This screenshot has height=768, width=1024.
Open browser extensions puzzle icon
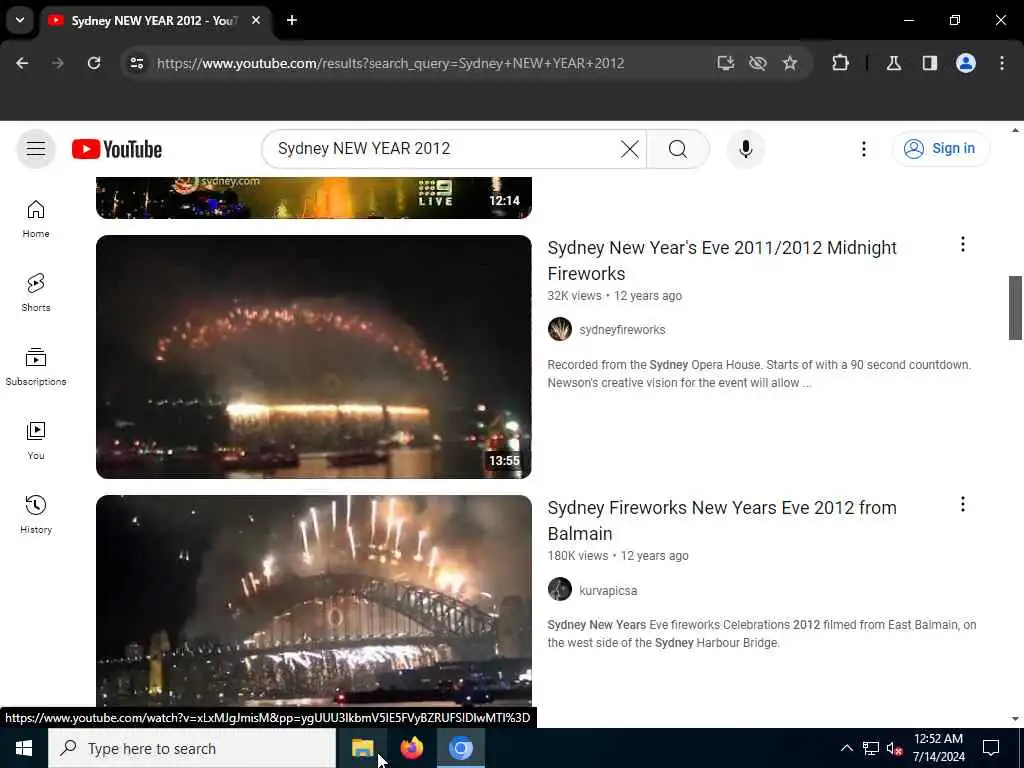pos(840,63)
